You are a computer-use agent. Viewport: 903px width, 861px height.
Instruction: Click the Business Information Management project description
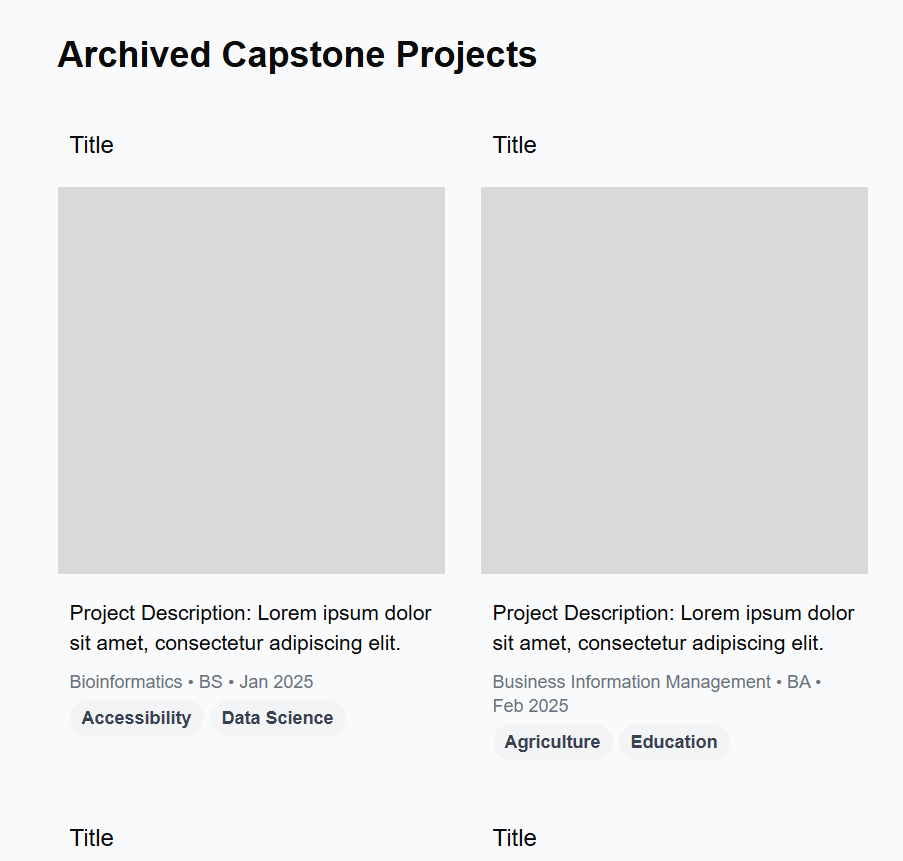coord(674,628)
